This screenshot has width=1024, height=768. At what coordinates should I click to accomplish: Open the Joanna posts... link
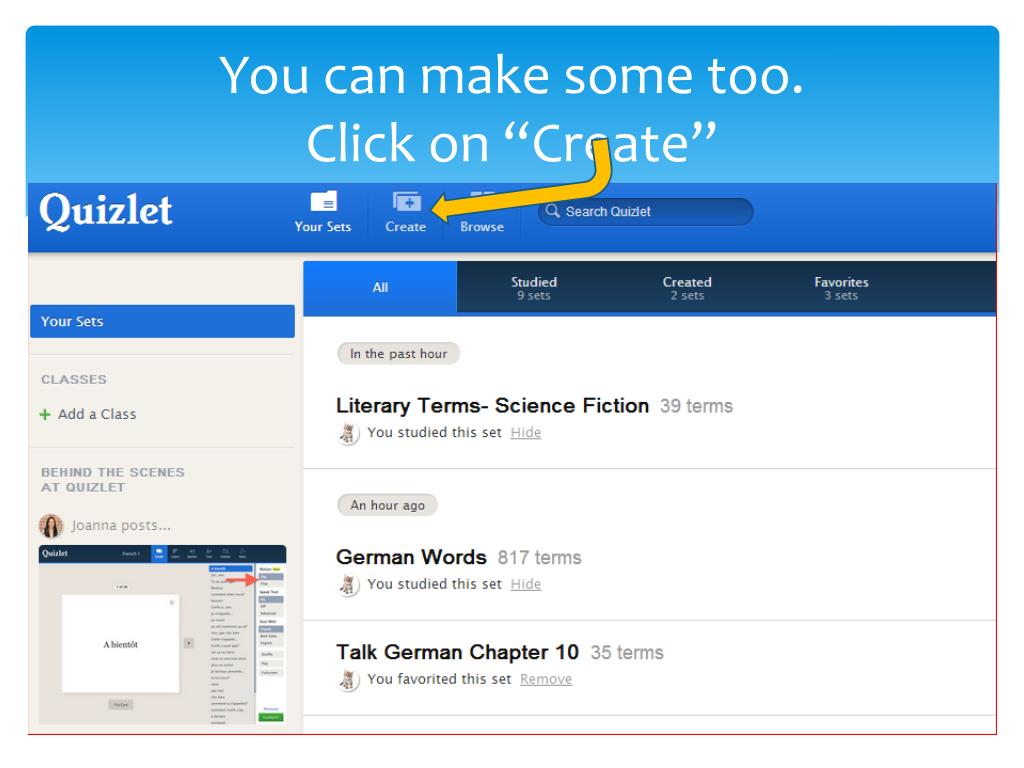[121, 526]
